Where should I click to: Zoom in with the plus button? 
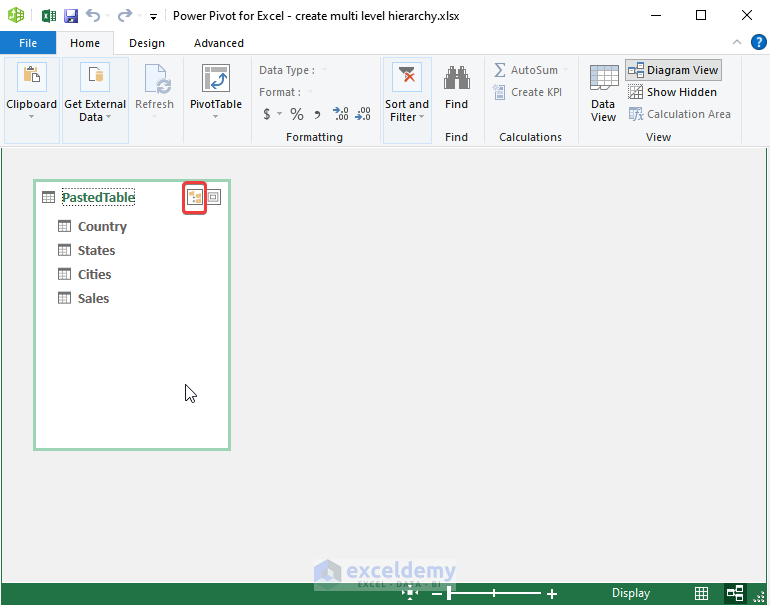(552, 594)
